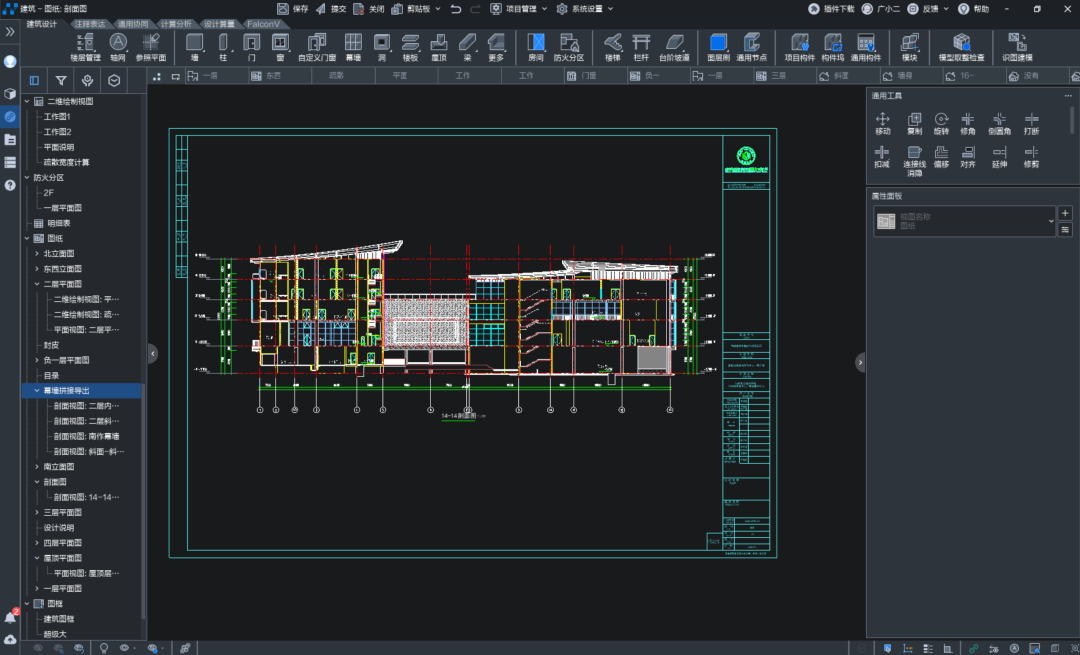This screenshot has height=655, width=1080.
Task: Click the 倒圆角 fillet tool
Action: coord(999,124)
